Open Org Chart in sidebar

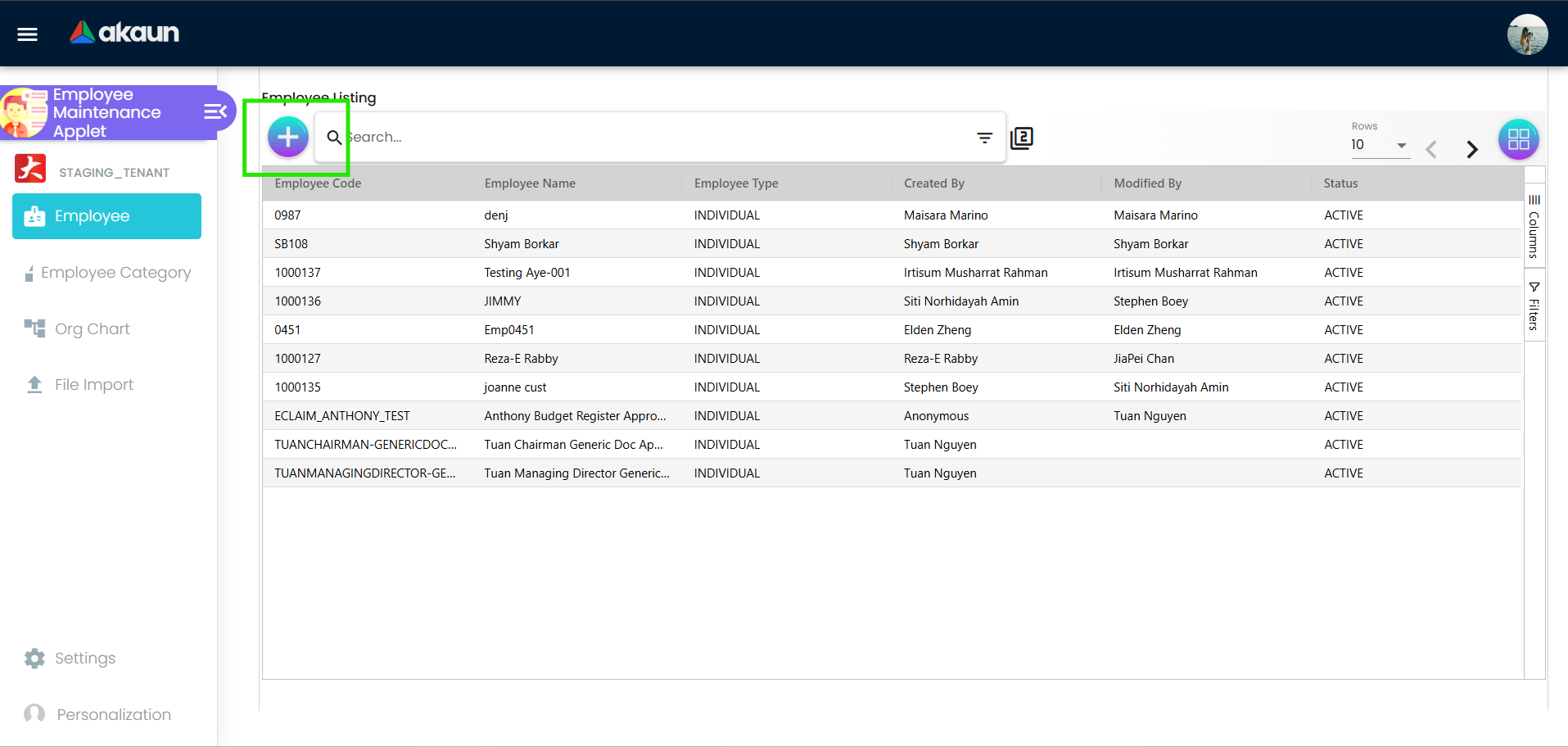point(92,329)
